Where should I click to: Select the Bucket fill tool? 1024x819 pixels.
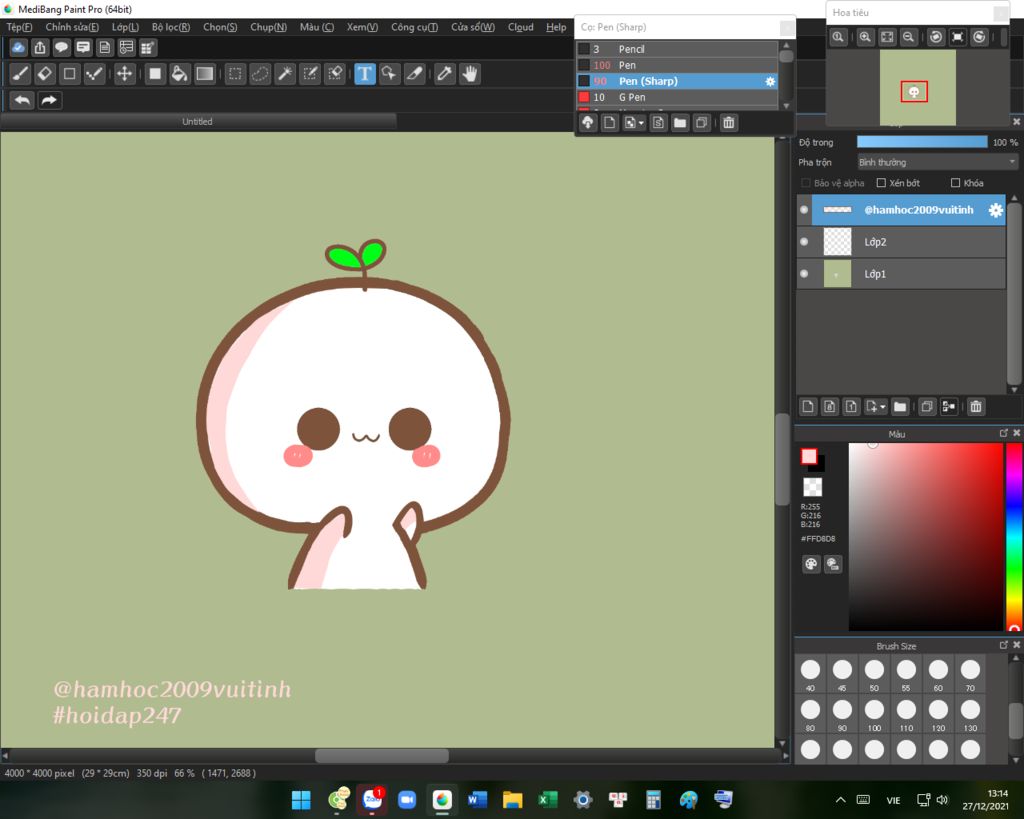[x=180, y=74]
